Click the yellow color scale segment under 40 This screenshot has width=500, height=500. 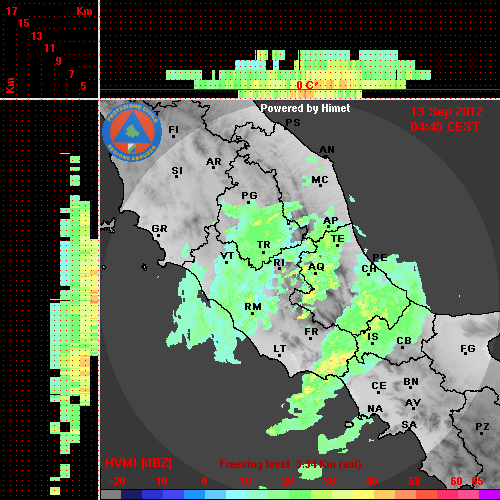[364, 494]
